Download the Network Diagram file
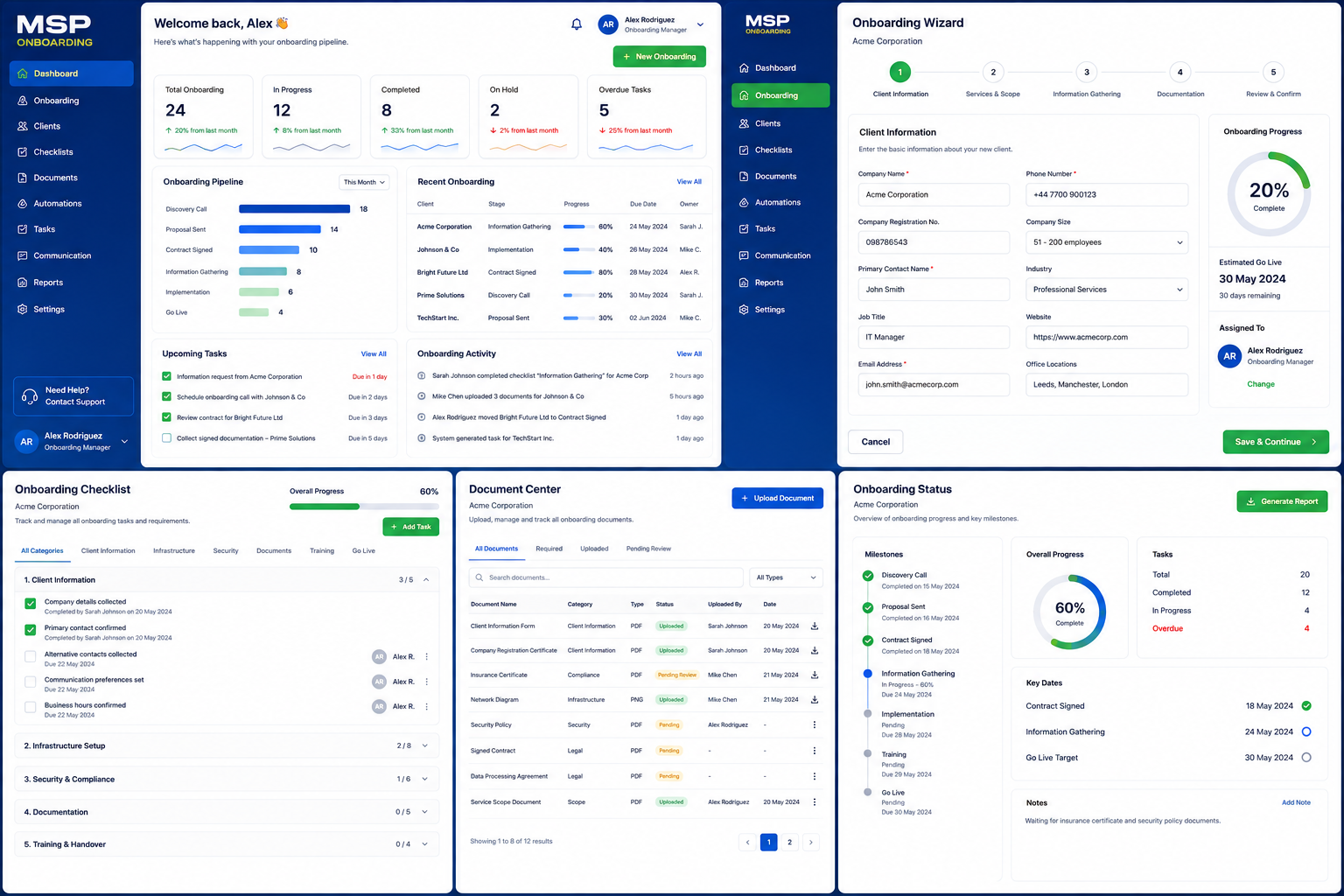1344x896 pixels. tap(815, 699)
